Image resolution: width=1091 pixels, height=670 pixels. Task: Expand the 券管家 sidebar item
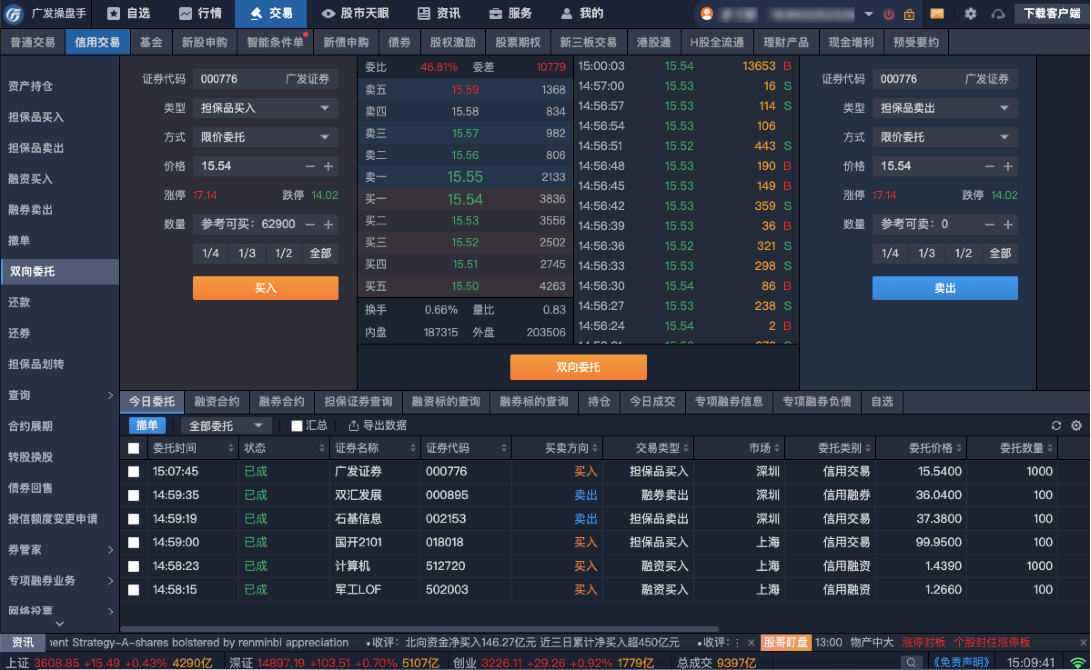110,550
